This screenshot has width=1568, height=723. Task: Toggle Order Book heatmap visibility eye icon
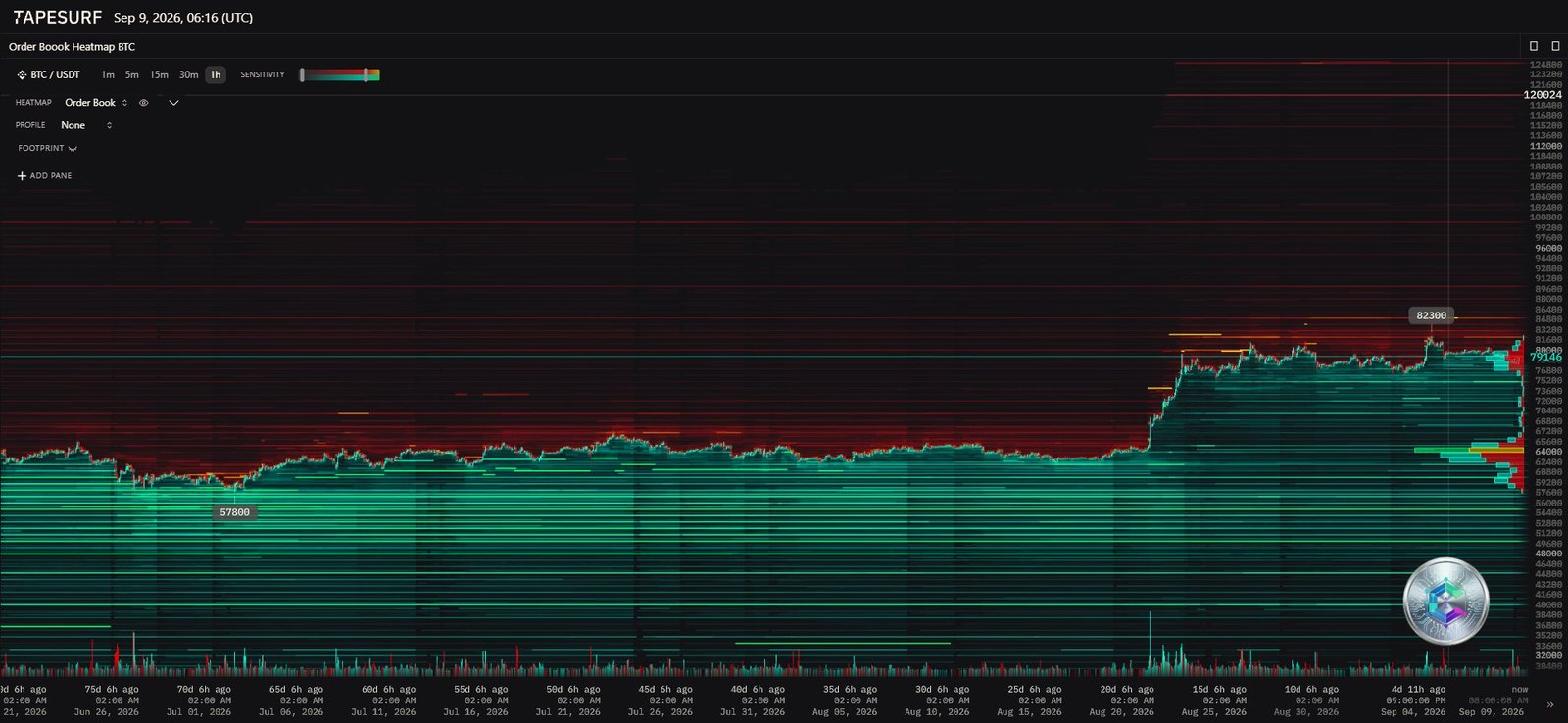(x=144, y=102)
